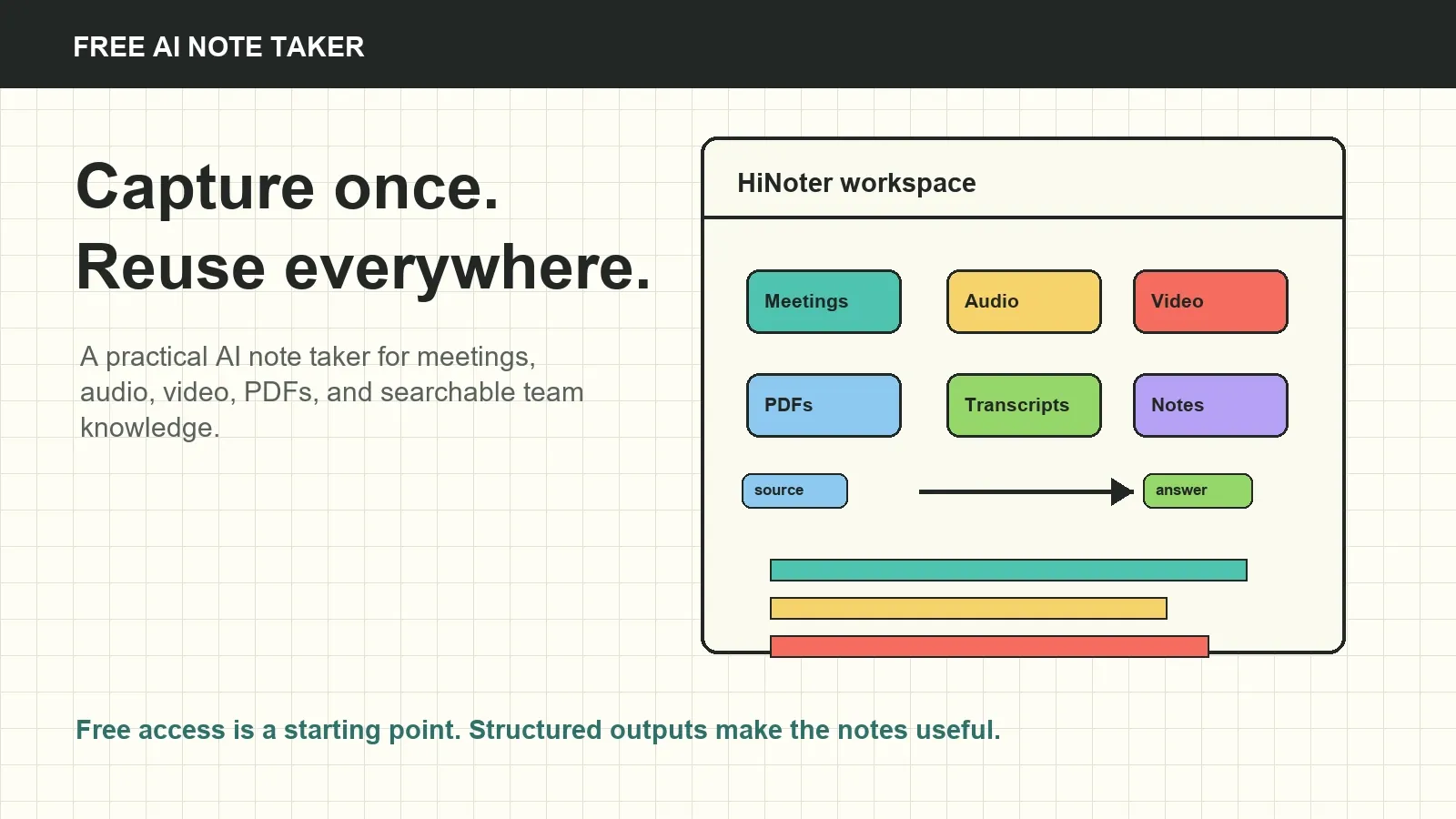The image size is (1456, 819).
Task: Choose the PDFs tile
Action: (824, 405)
